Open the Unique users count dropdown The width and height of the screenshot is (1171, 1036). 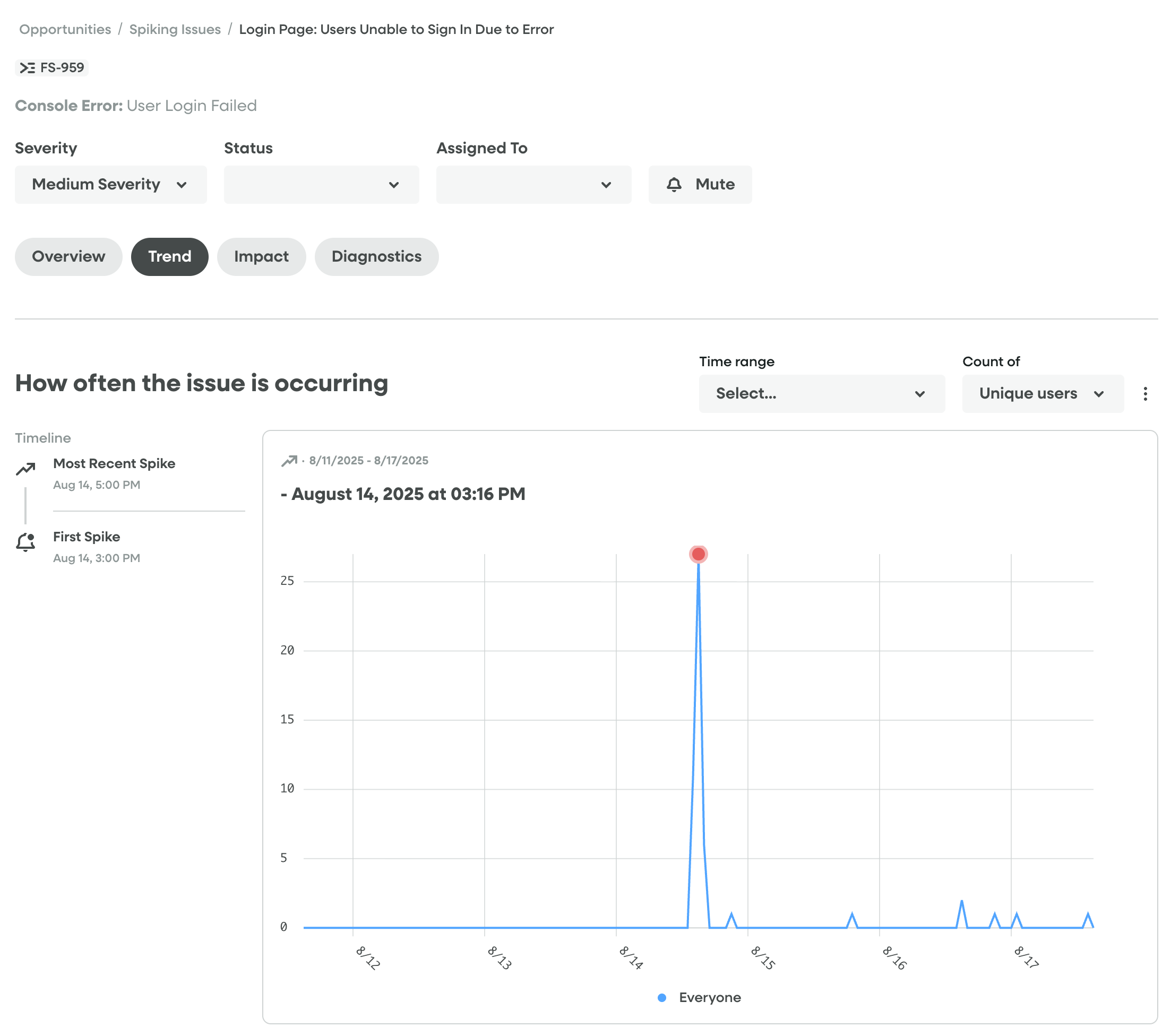[x=1043, y=393]
